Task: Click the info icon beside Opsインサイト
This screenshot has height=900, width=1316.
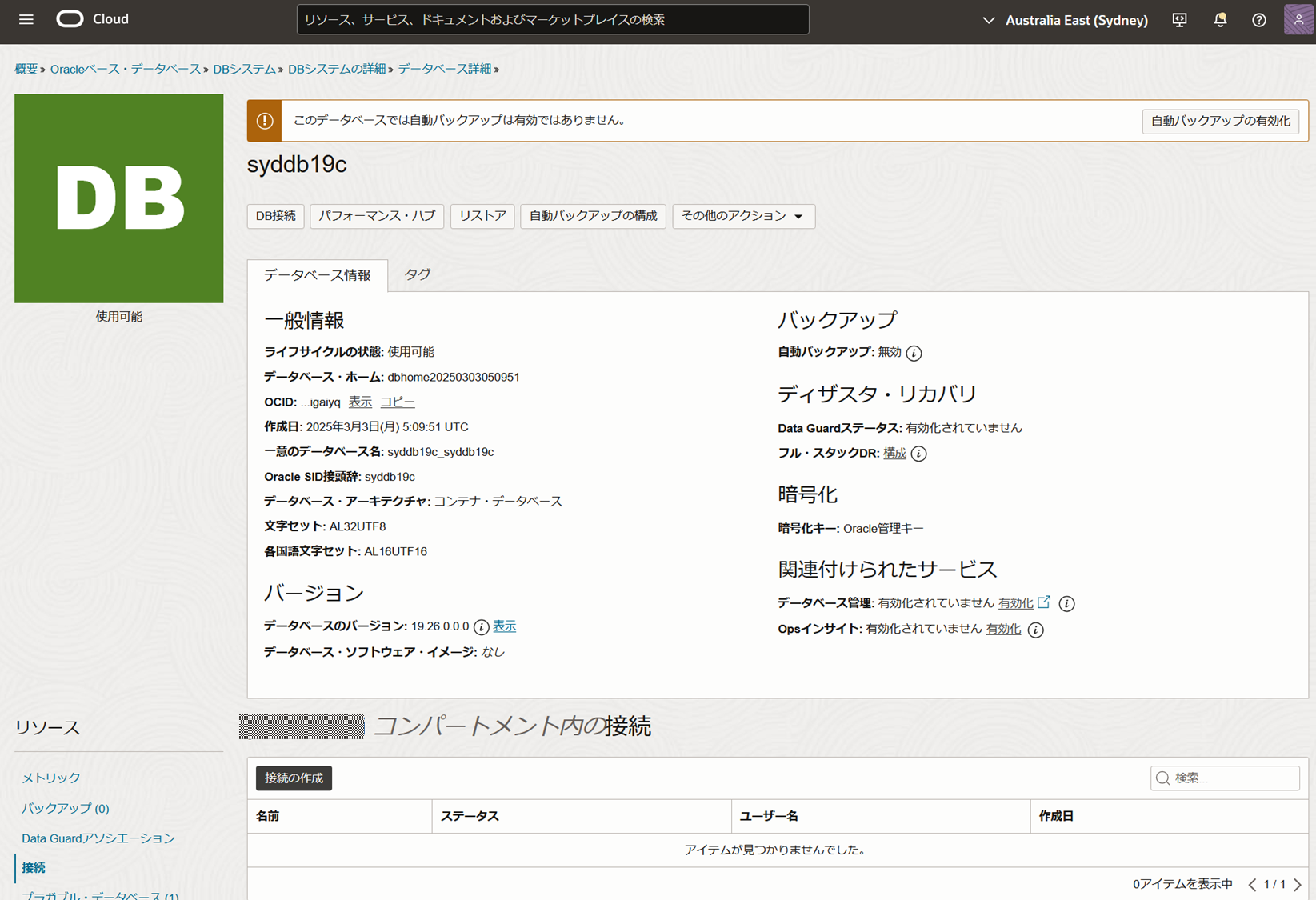Action: [1035, 630]
